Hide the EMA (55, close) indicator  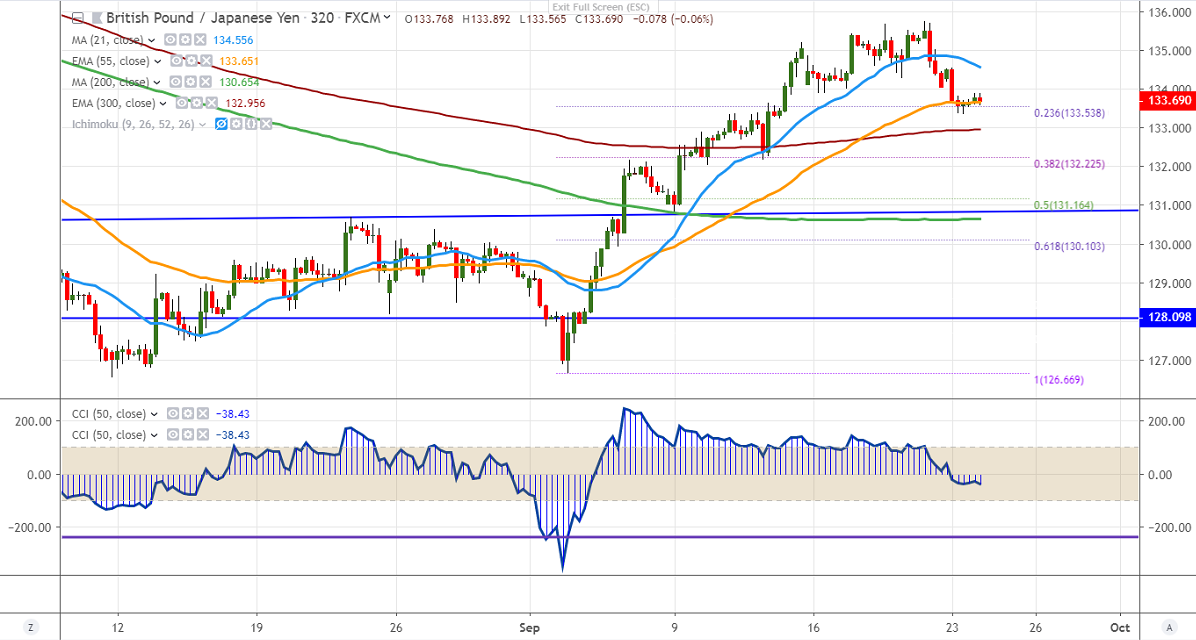point(177,61)
